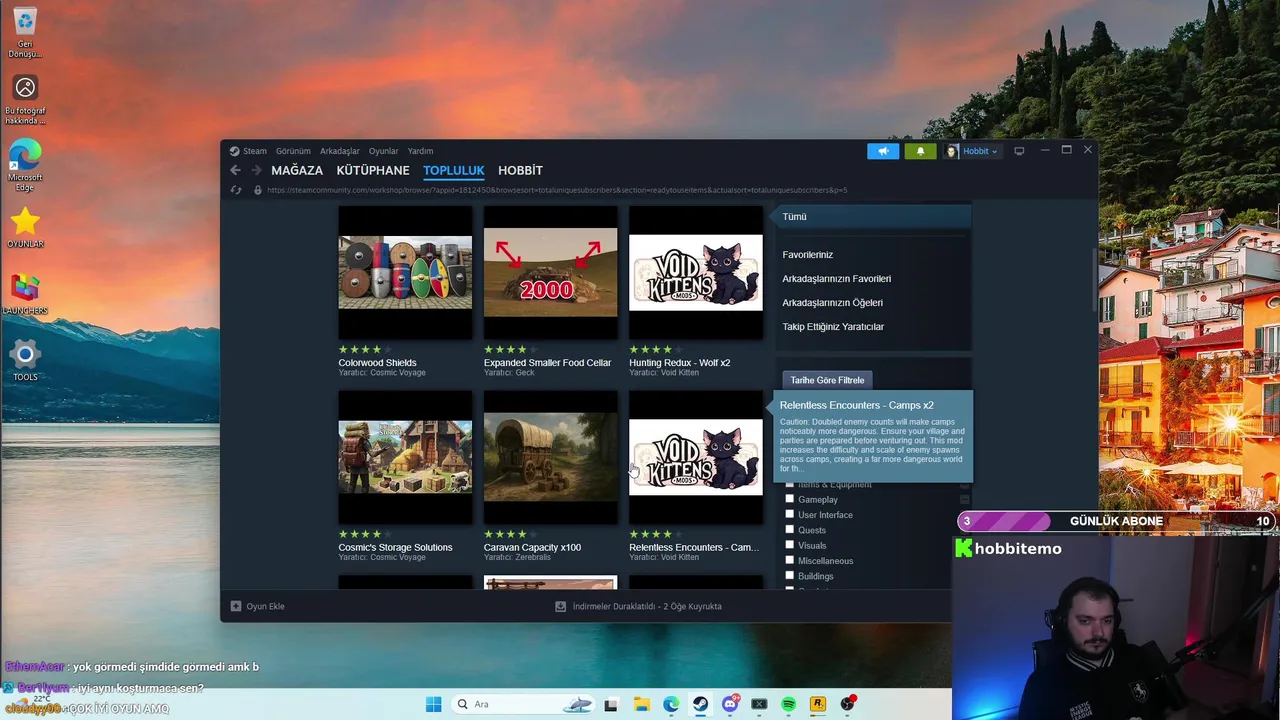Open Rockstar Games Launcher from the taskbar
Image resolution: width=1280 pixels, height=720 pixels.
pyautogui.click(x=817, y=704)
